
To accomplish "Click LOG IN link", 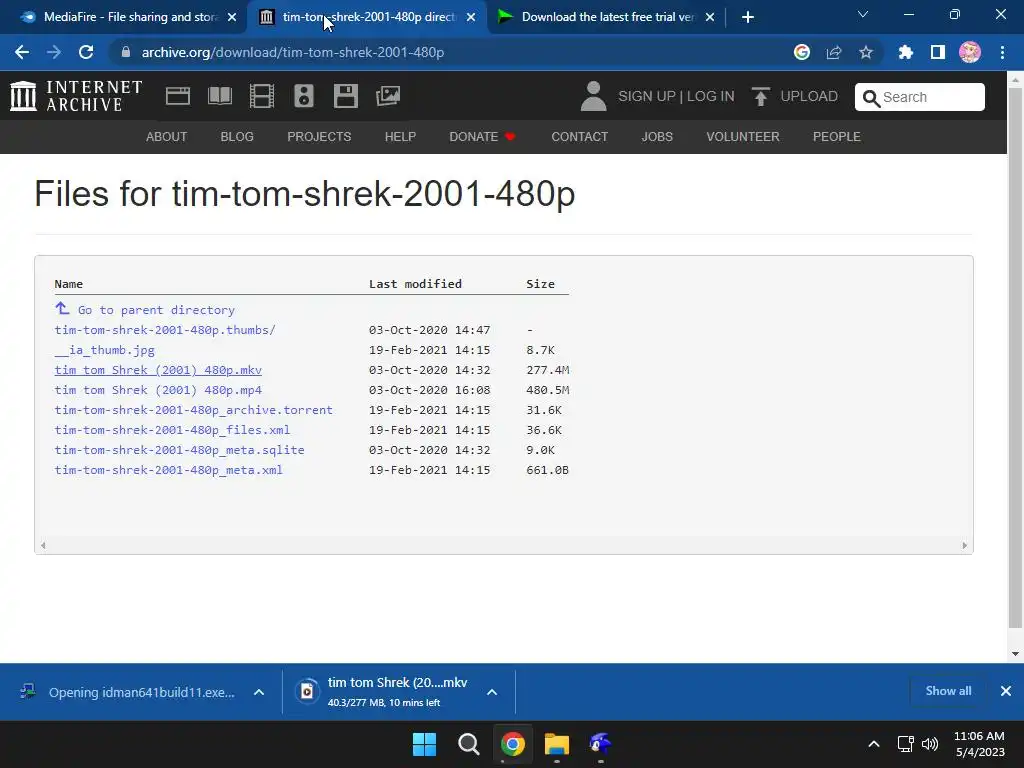I will click(711, 97).
